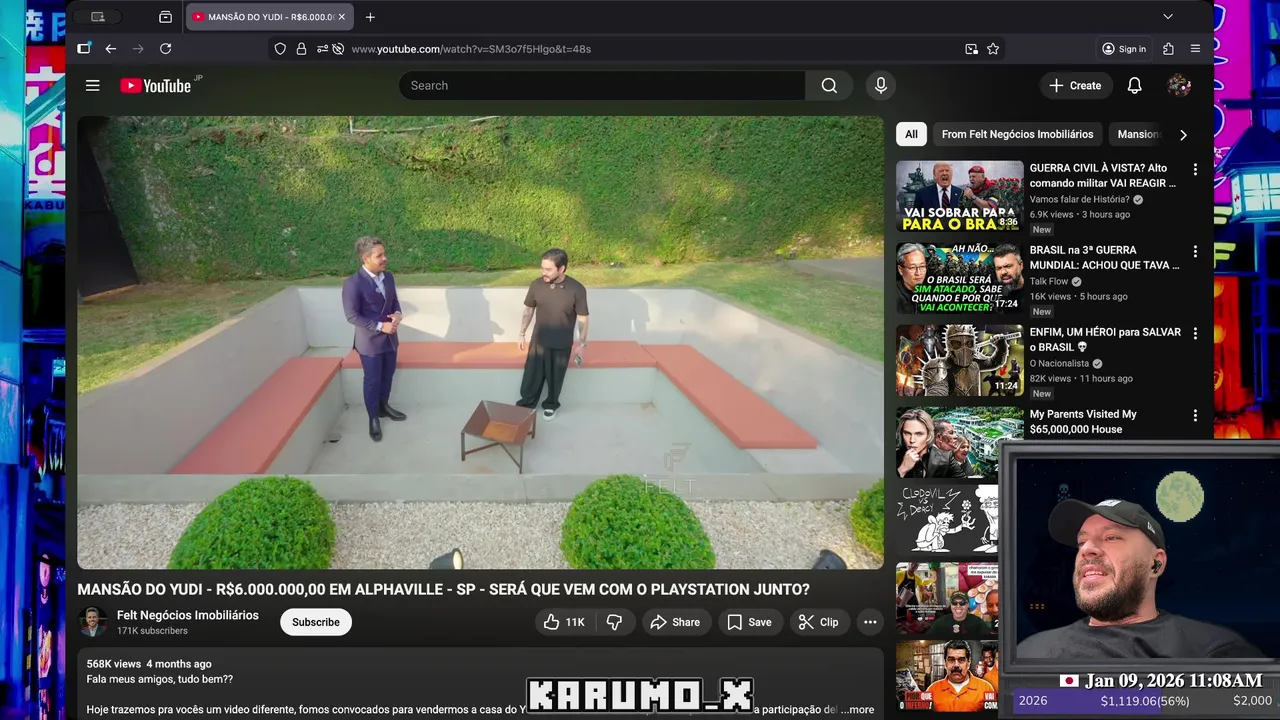
Task: Subscribe to Felt Negócios Imobiliários
Action: click(x=316, y=622)
